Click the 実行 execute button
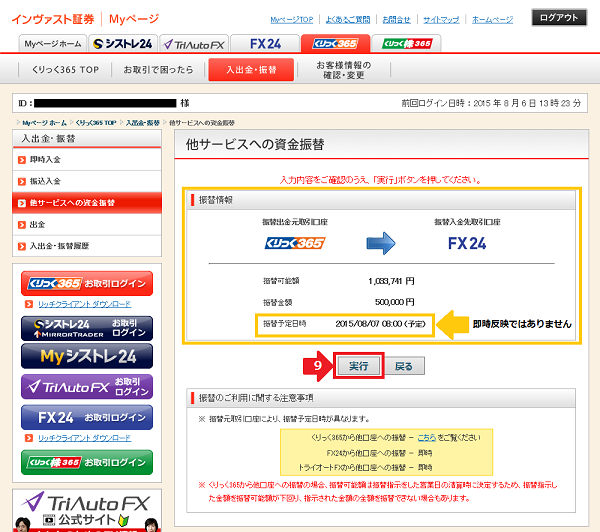 (x=359, y=366)
